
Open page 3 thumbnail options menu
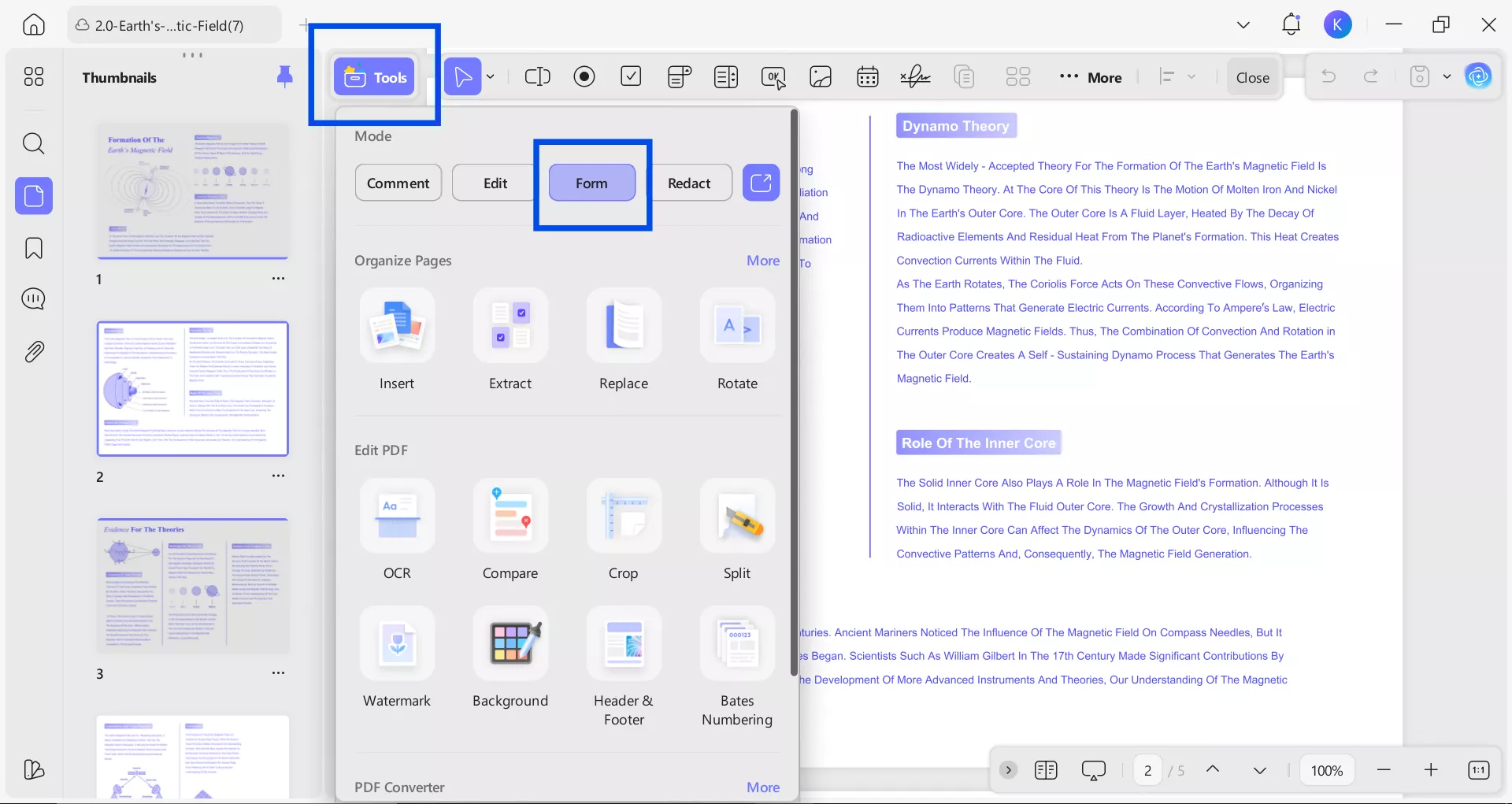point(278,672)
